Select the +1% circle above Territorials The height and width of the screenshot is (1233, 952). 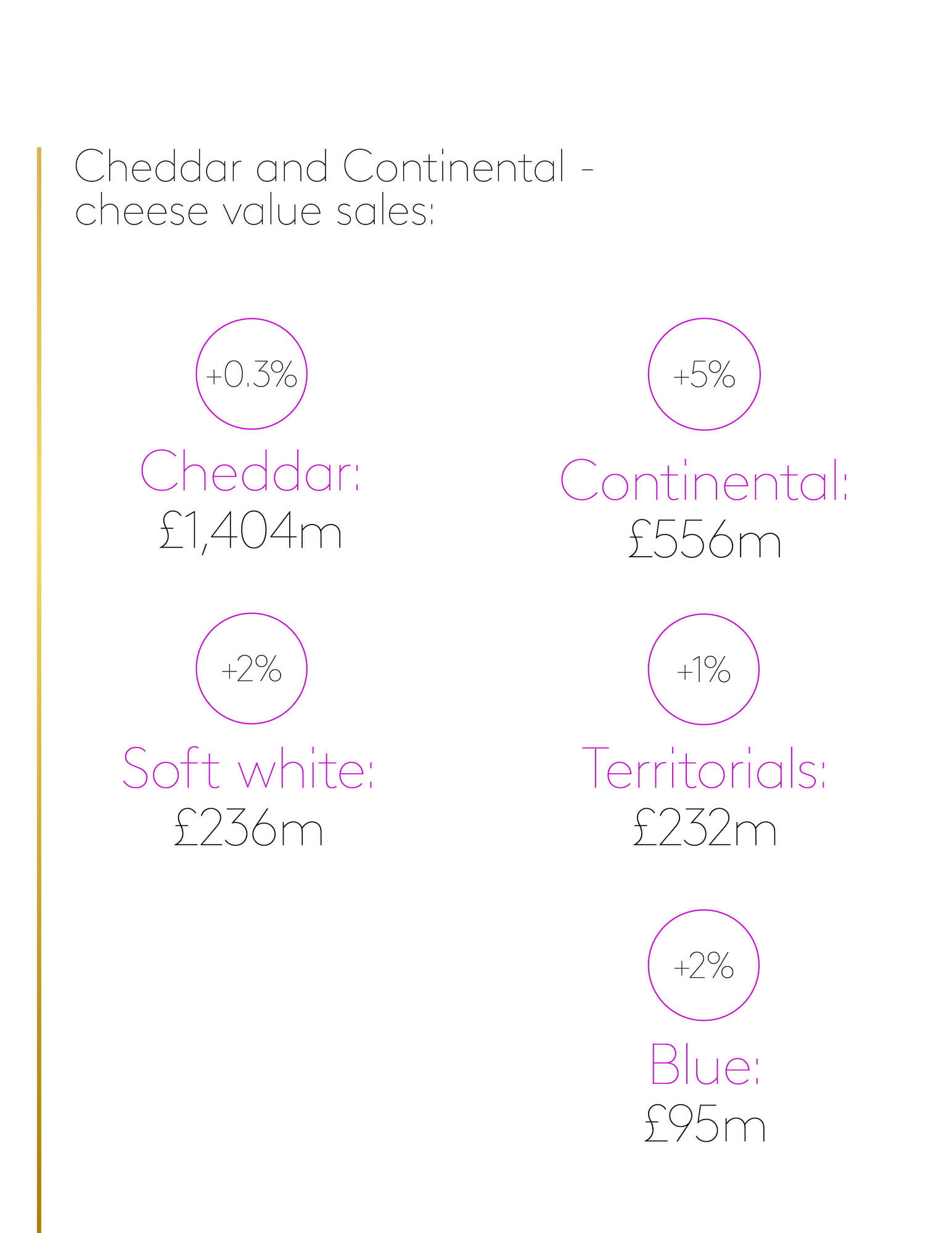point(704,669)
